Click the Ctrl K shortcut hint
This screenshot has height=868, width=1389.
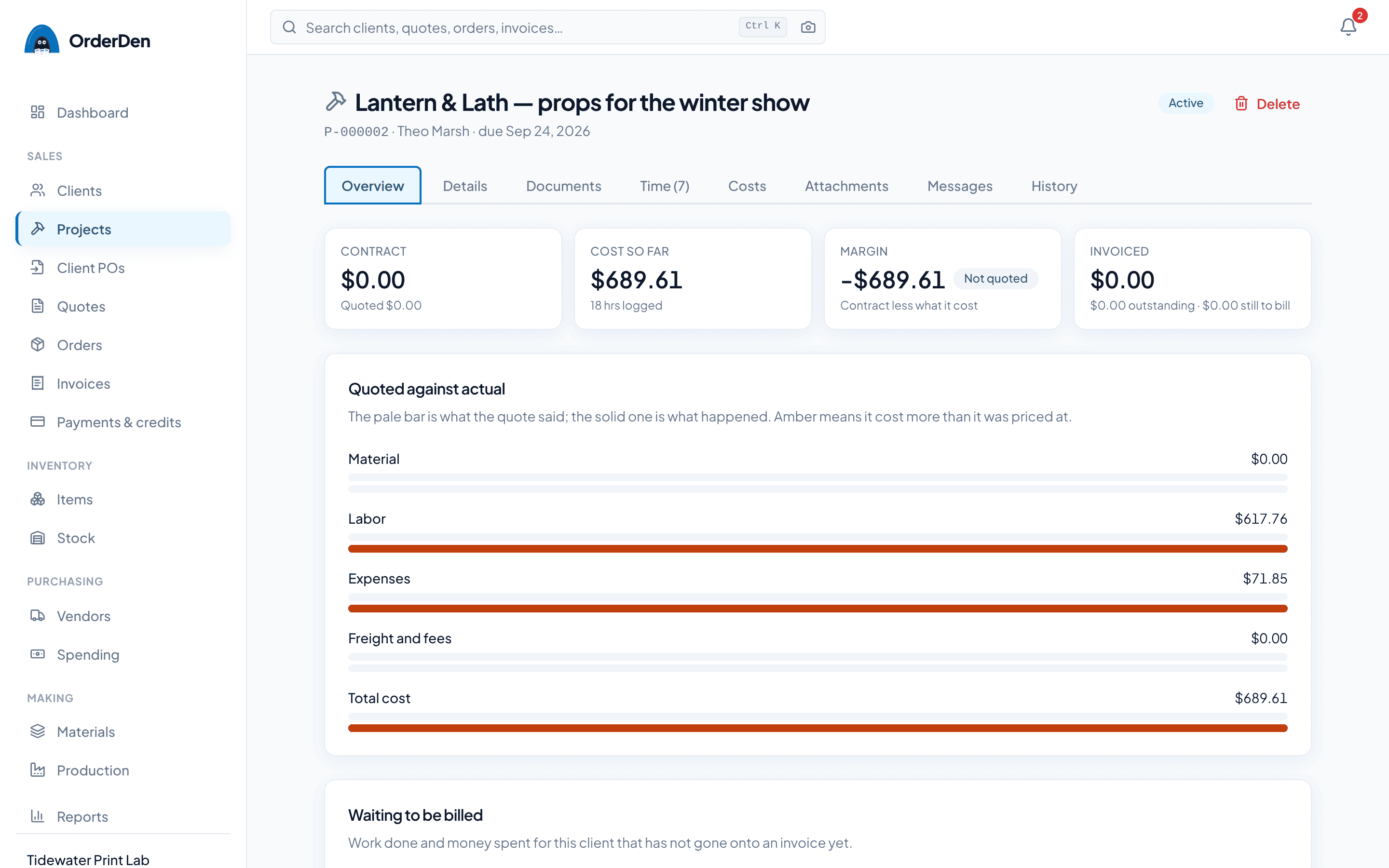click(762, 26)
